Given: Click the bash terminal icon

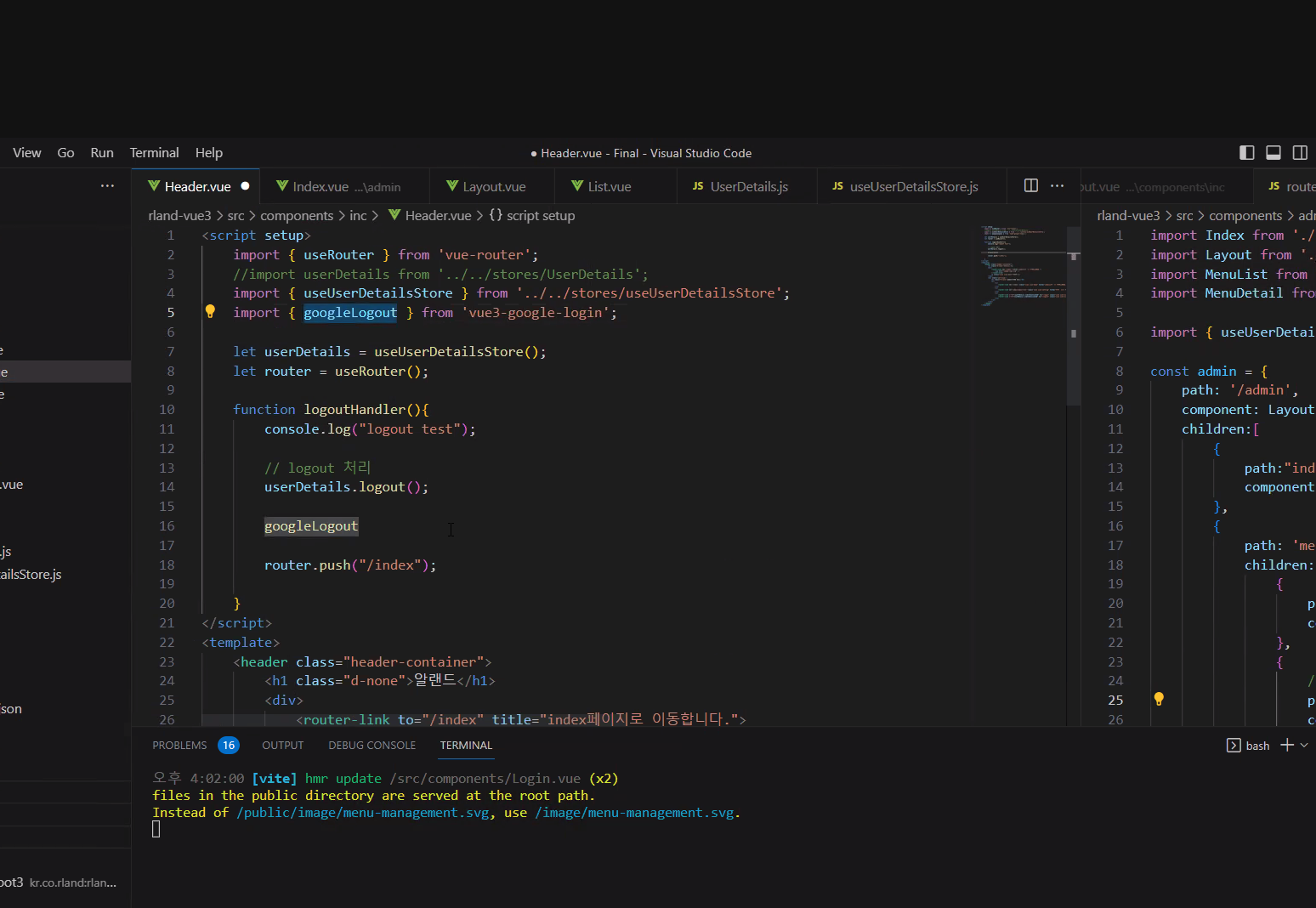Looking at the screenshot, I should pyautogui.click(x=1234, y=746).
